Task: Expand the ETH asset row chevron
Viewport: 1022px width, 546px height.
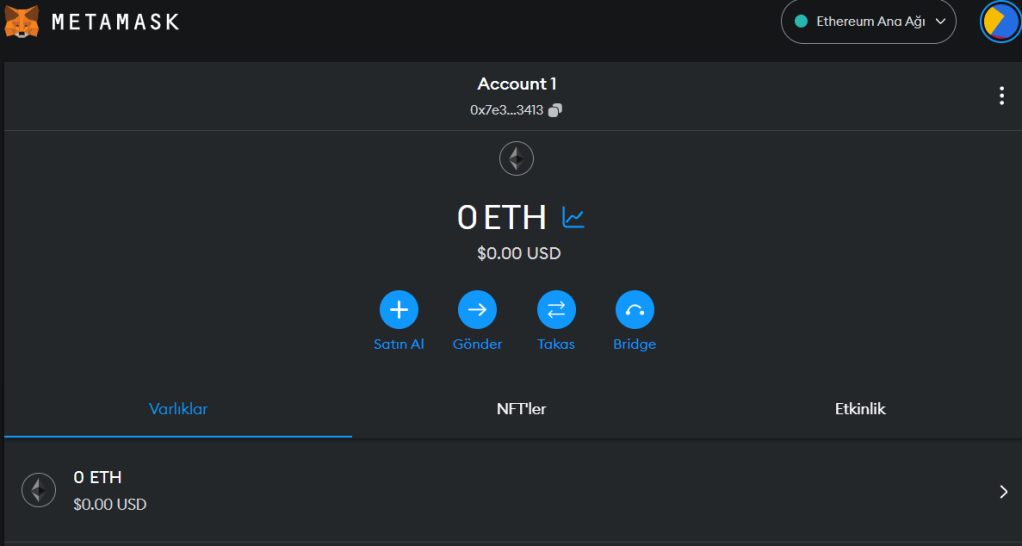Action: tap(1003, 491)
